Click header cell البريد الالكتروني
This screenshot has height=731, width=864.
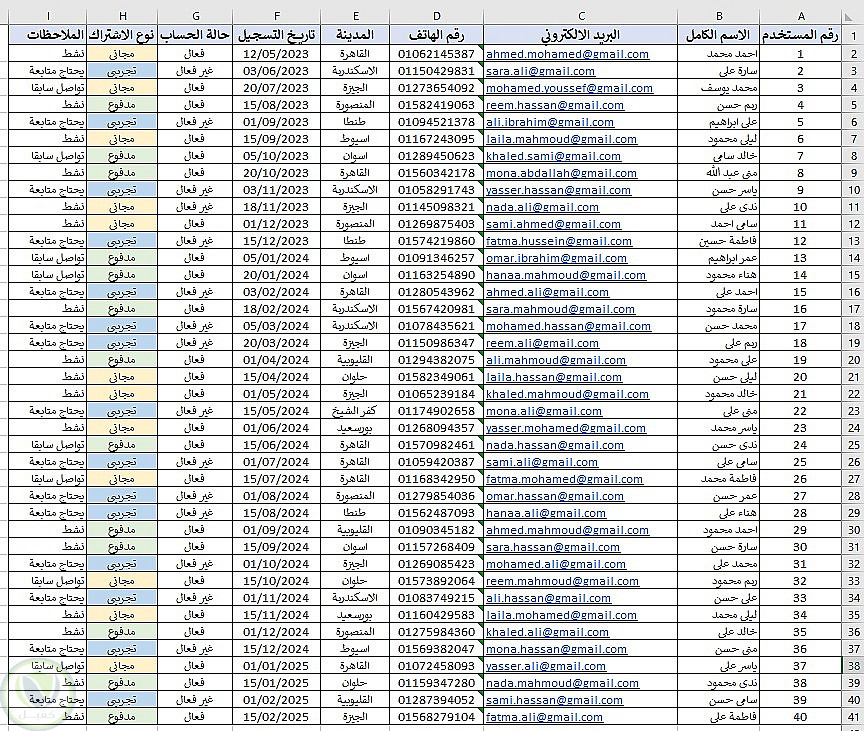tap(581, 36)
